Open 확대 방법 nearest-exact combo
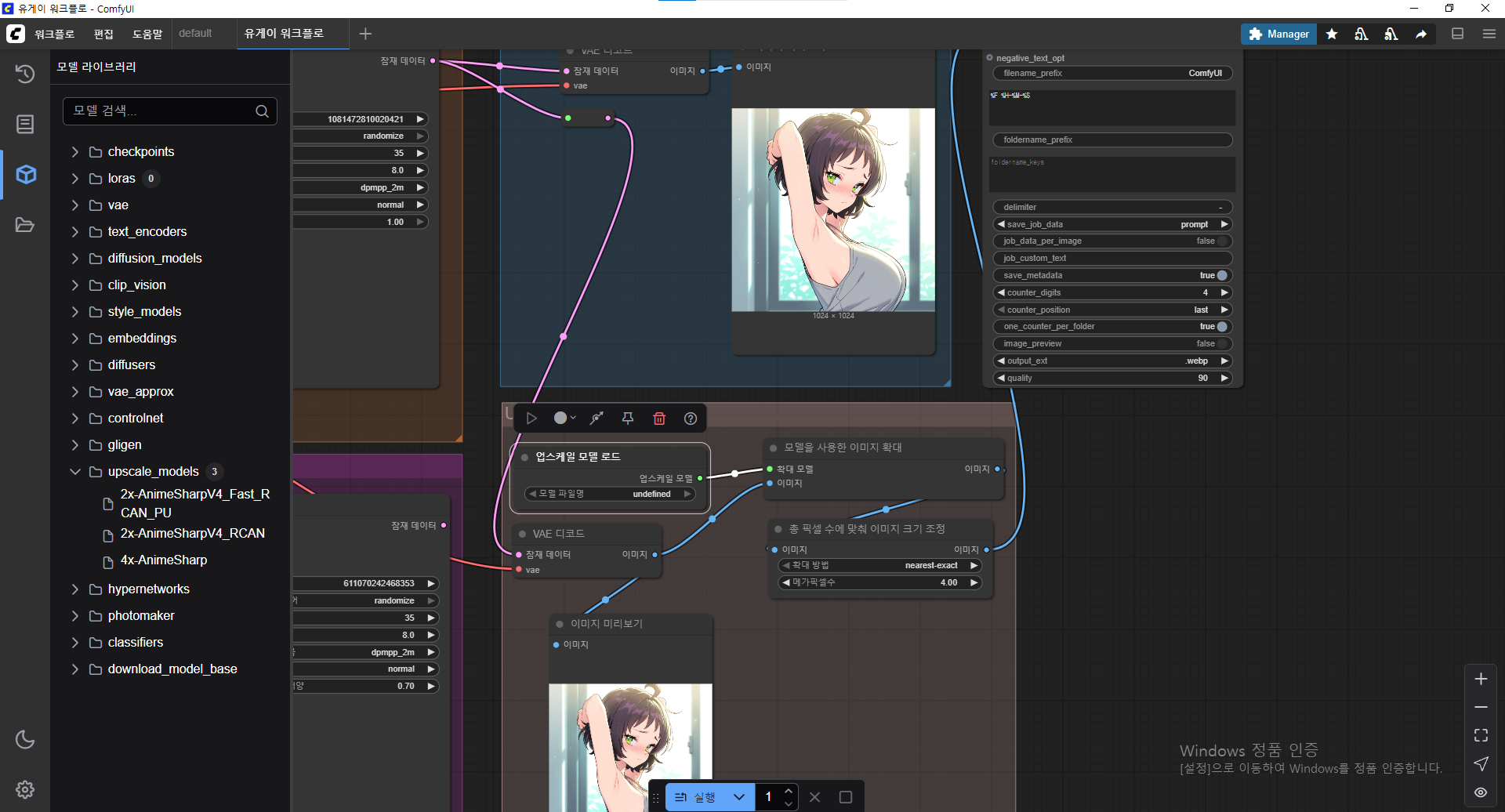 (x=879, y=565)
